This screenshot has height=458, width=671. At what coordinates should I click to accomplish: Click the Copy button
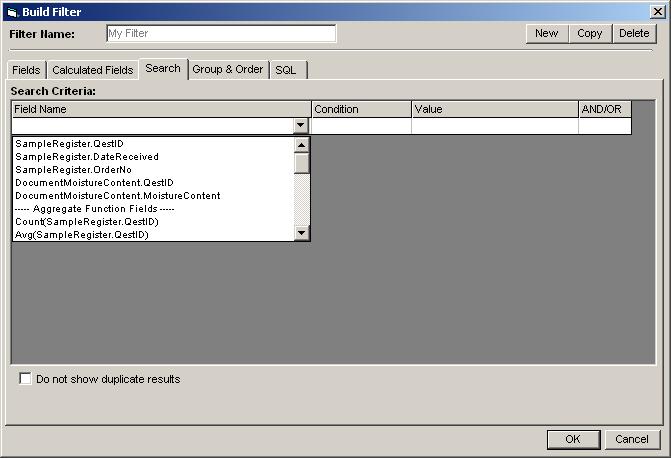coord(590,33)
